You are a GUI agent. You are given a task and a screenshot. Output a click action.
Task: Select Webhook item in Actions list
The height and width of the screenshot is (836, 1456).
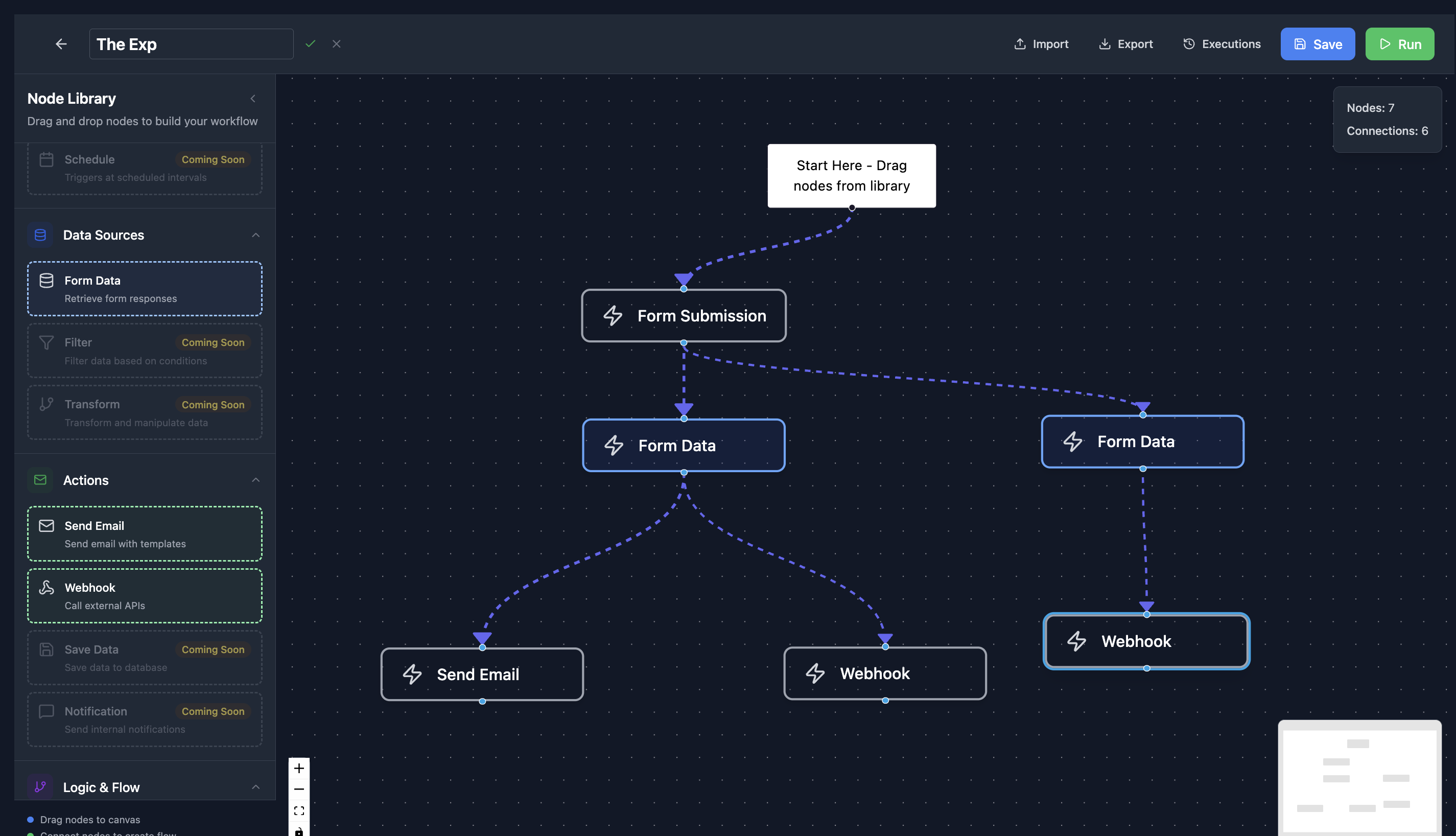coord(145,596)
